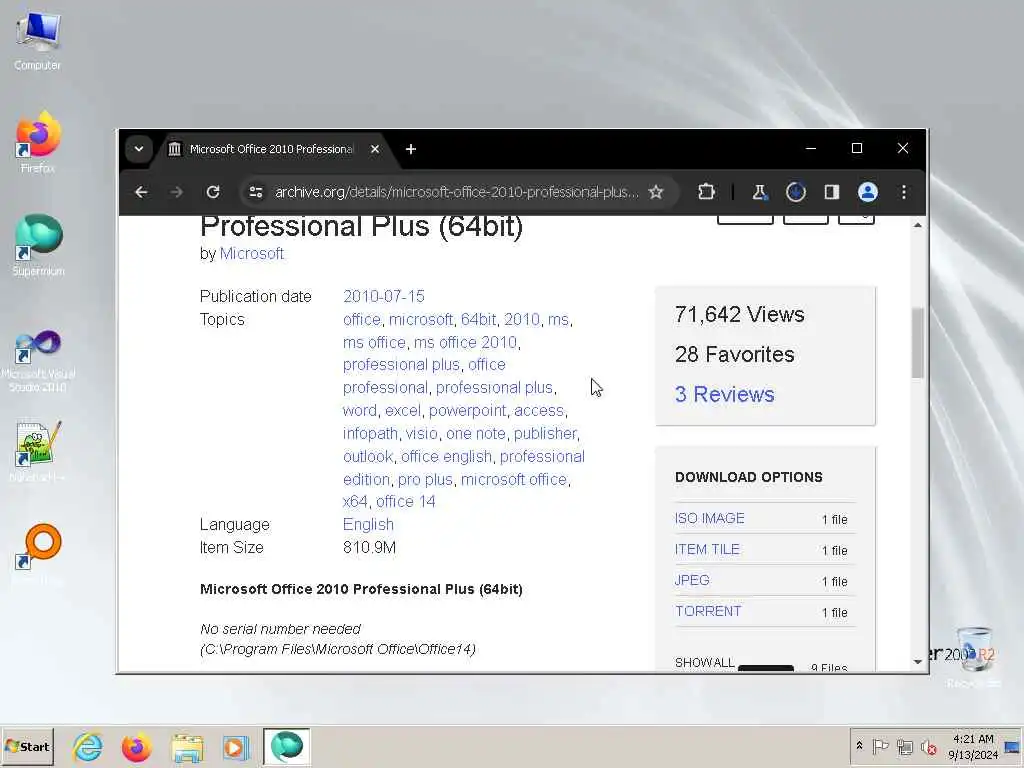Show hidden system tray icons
Screen dimensions: 1024x768
pyautogui.click(x=859, y=746)
